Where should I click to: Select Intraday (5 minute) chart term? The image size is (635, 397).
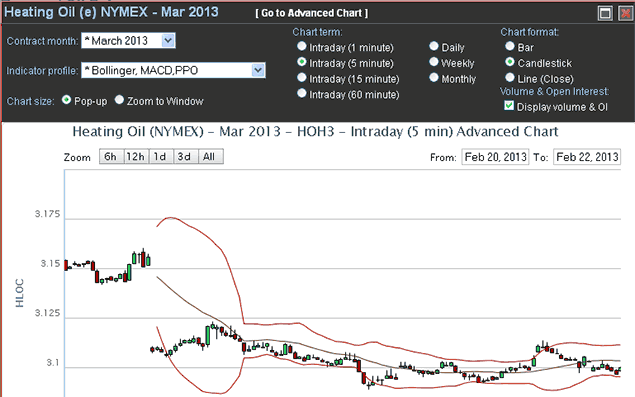302,62
